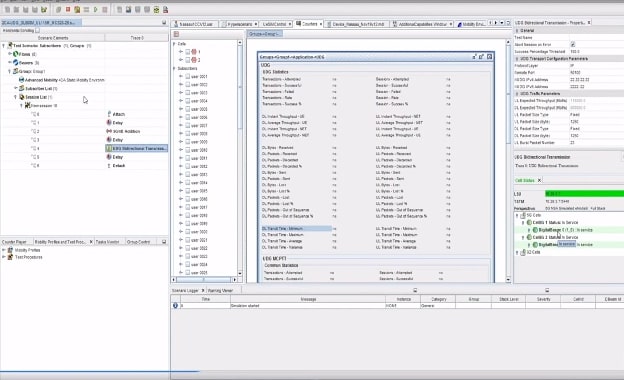The height and width of the screenshot is (380, 624).
Task: Click the 5G NR Addition step icon
Action: pos(109,131)
